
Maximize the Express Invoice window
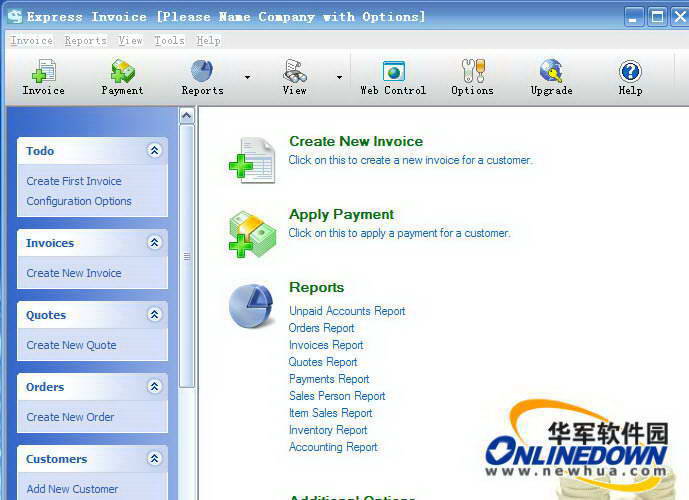tap(657, 17)
